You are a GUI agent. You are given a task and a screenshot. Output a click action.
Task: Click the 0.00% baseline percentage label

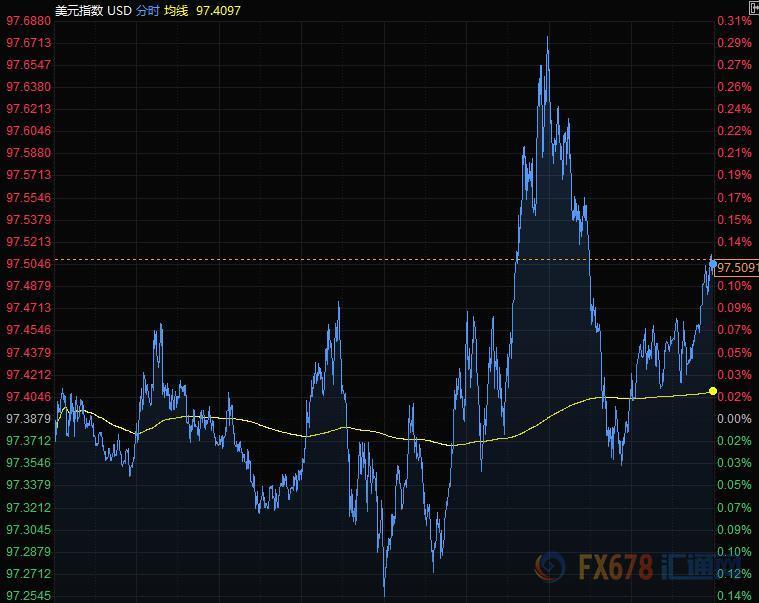click(734, 419)
